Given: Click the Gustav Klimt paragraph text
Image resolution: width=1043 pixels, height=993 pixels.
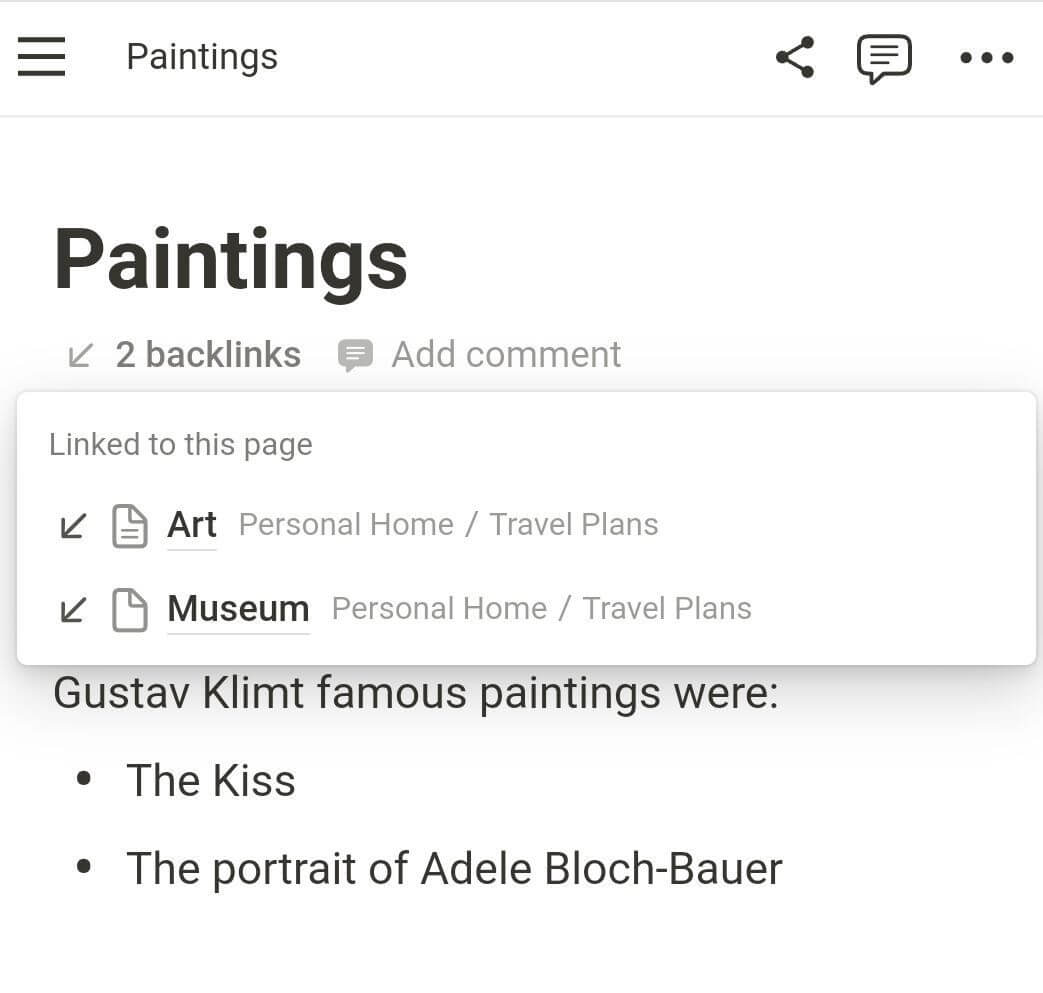Looking at the screenshot, I should click(415, 693).
